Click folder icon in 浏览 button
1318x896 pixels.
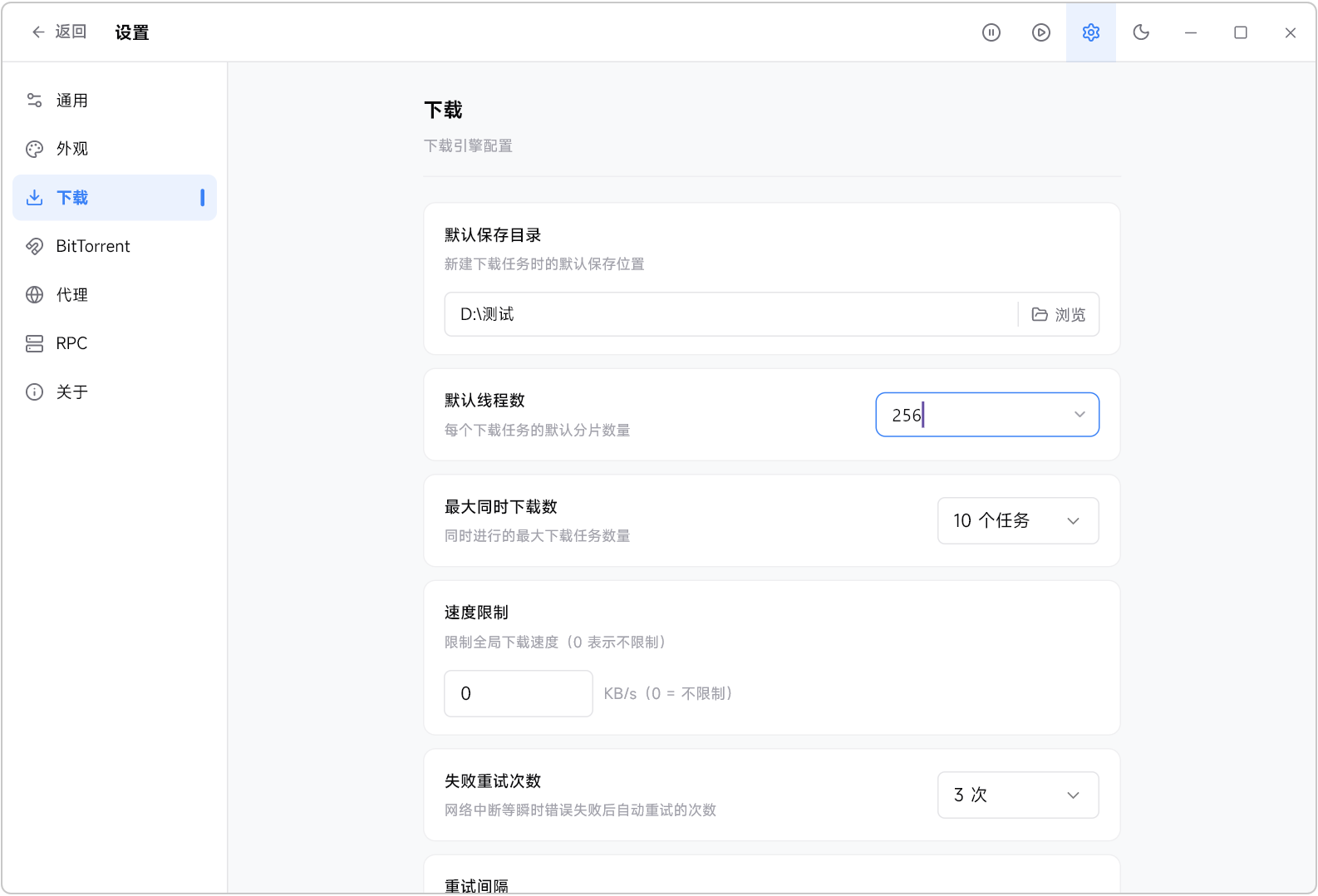[x=1040, y=314]
